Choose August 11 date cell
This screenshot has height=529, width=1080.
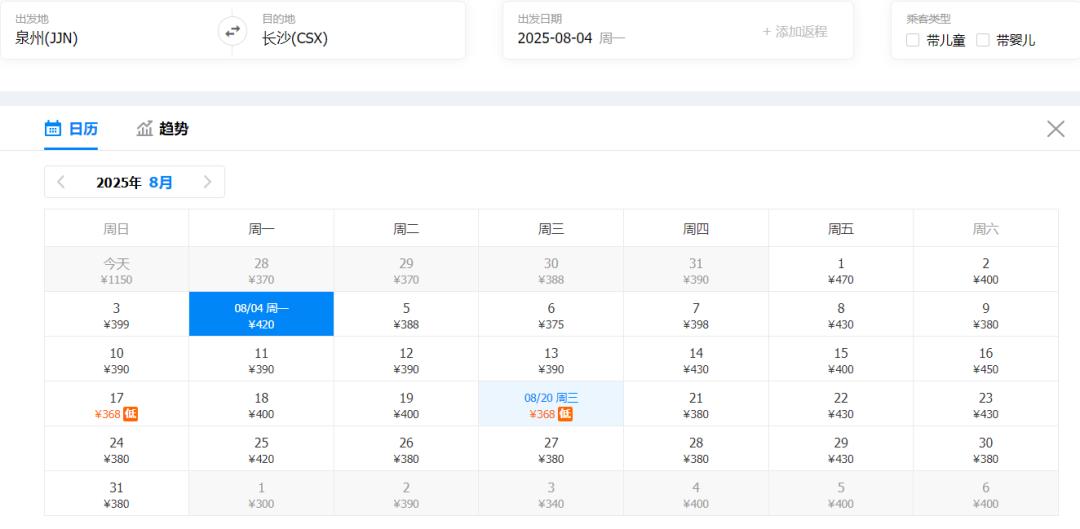[x=261, y=359]
